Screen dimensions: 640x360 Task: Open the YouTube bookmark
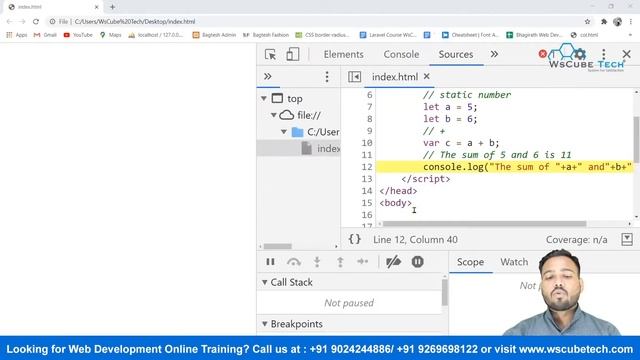pyautogui.click(x=78, y=35)
